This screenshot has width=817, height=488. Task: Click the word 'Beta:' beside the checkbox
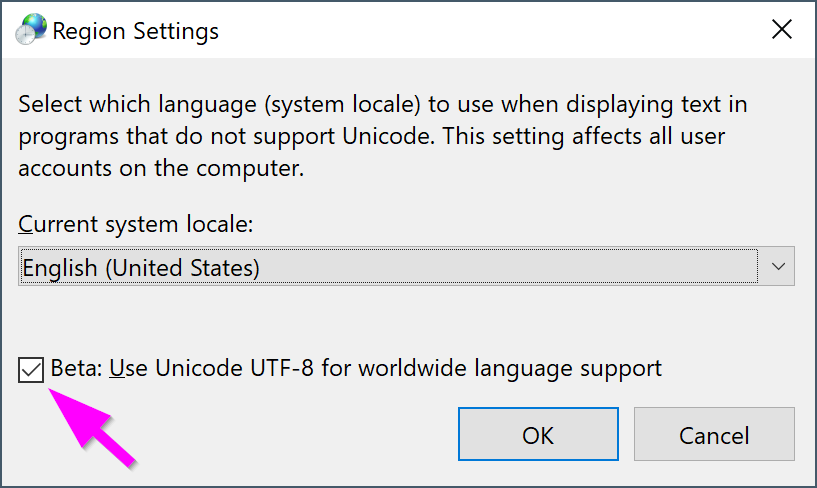pyautogui.click(x=77, y=368)
